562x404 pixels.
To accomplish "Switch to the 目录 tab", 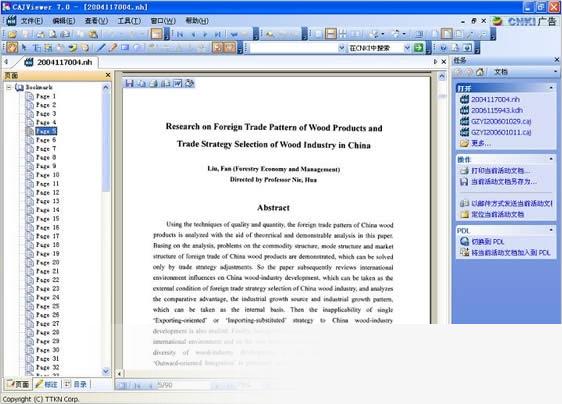I will pyautogui.click(x=76, y=384).
